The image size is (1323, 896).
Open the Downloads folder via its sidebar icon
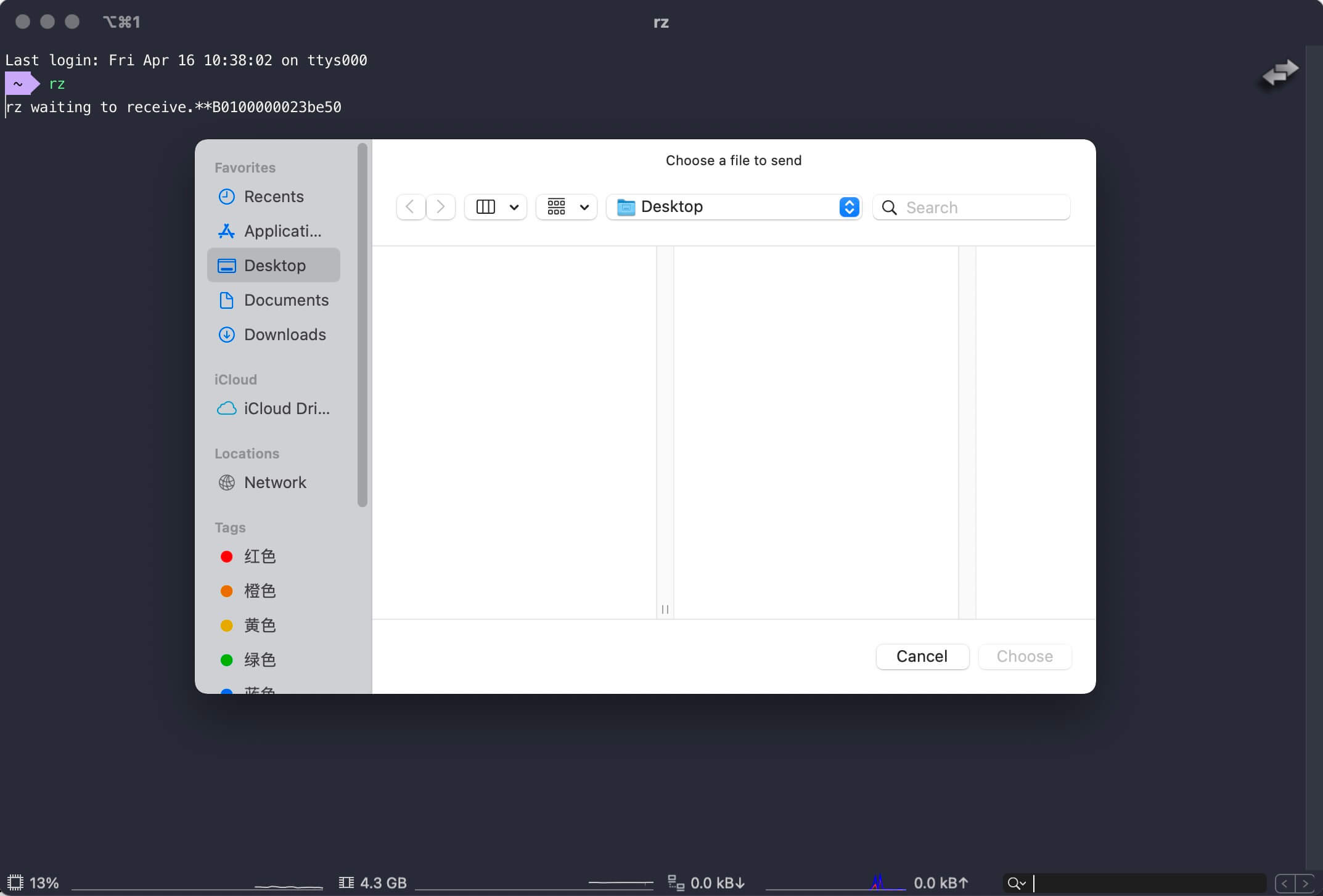click(x=226, y=335)
